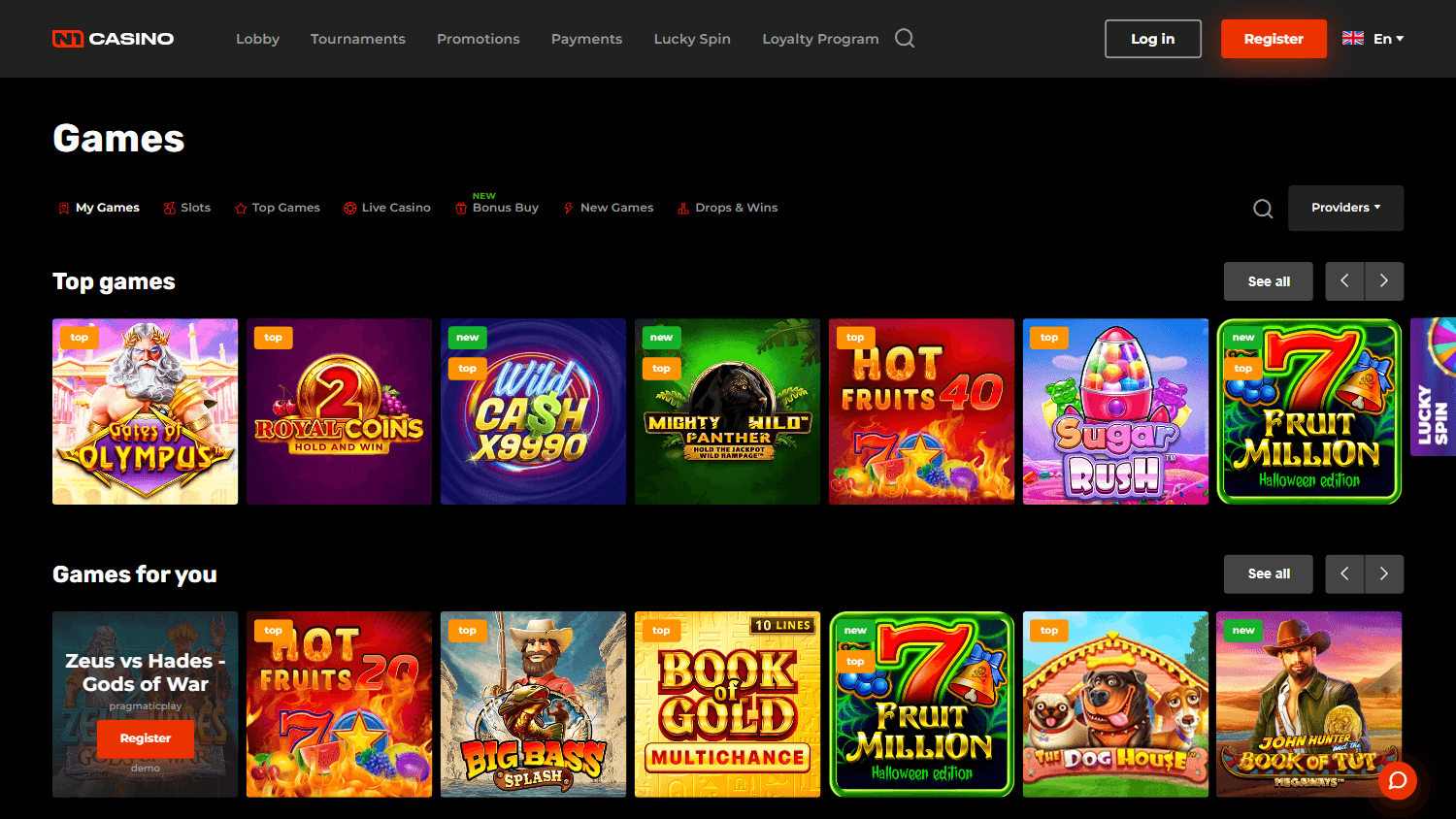This screenshot has width=1456, height=819.
Task: Open Live Casino via its roulette icon
Action: pos(349,208)
